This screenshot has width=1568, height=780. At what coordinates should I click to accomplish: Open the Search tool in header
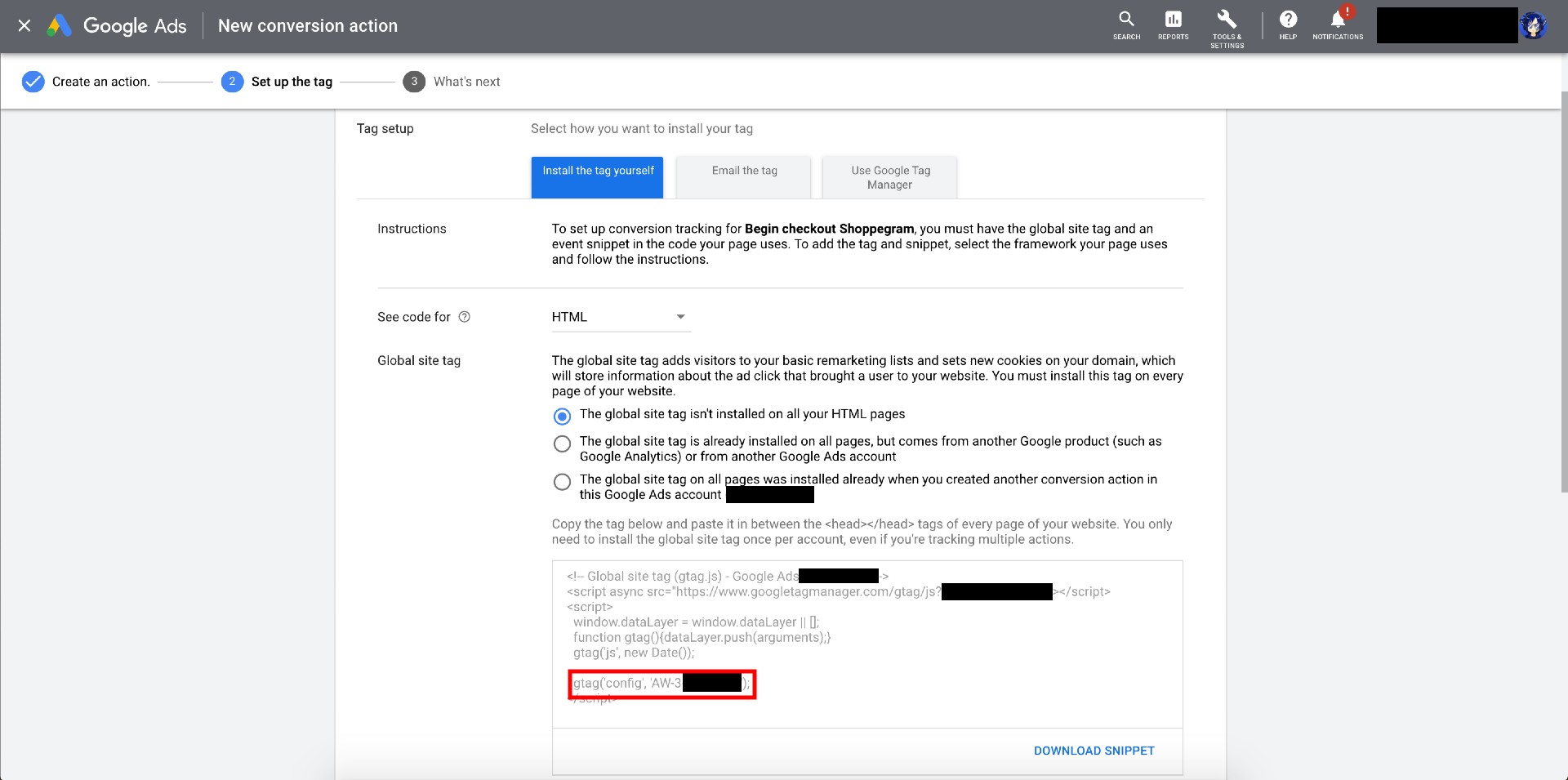[x=1126, y=25]
